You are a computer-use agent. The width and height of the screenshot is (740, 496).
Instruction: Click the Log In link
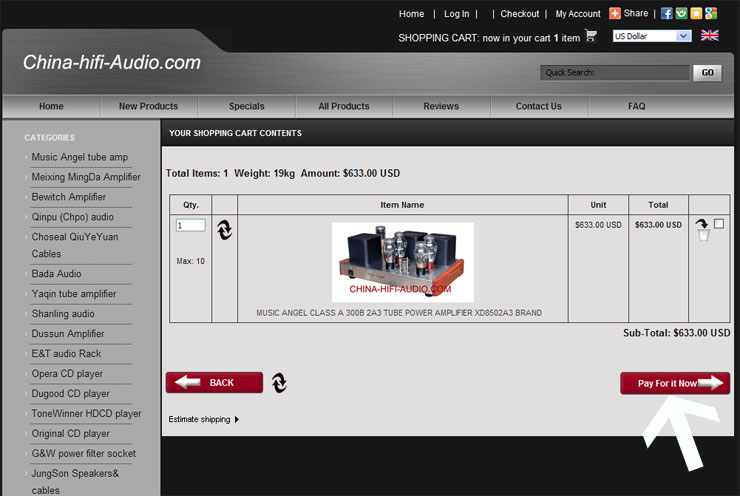(x=456, y=14)
